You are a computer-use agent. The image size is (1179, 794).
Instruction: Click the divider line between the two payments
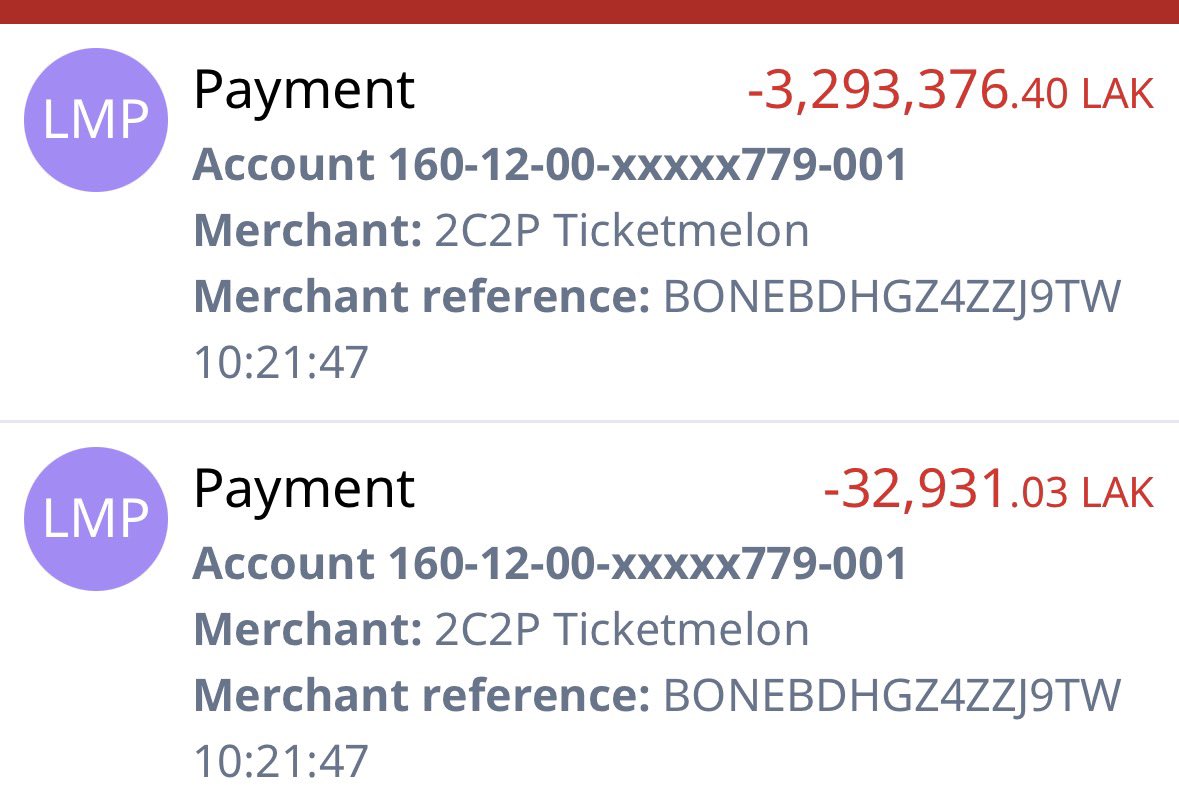(x=590, y=421)
